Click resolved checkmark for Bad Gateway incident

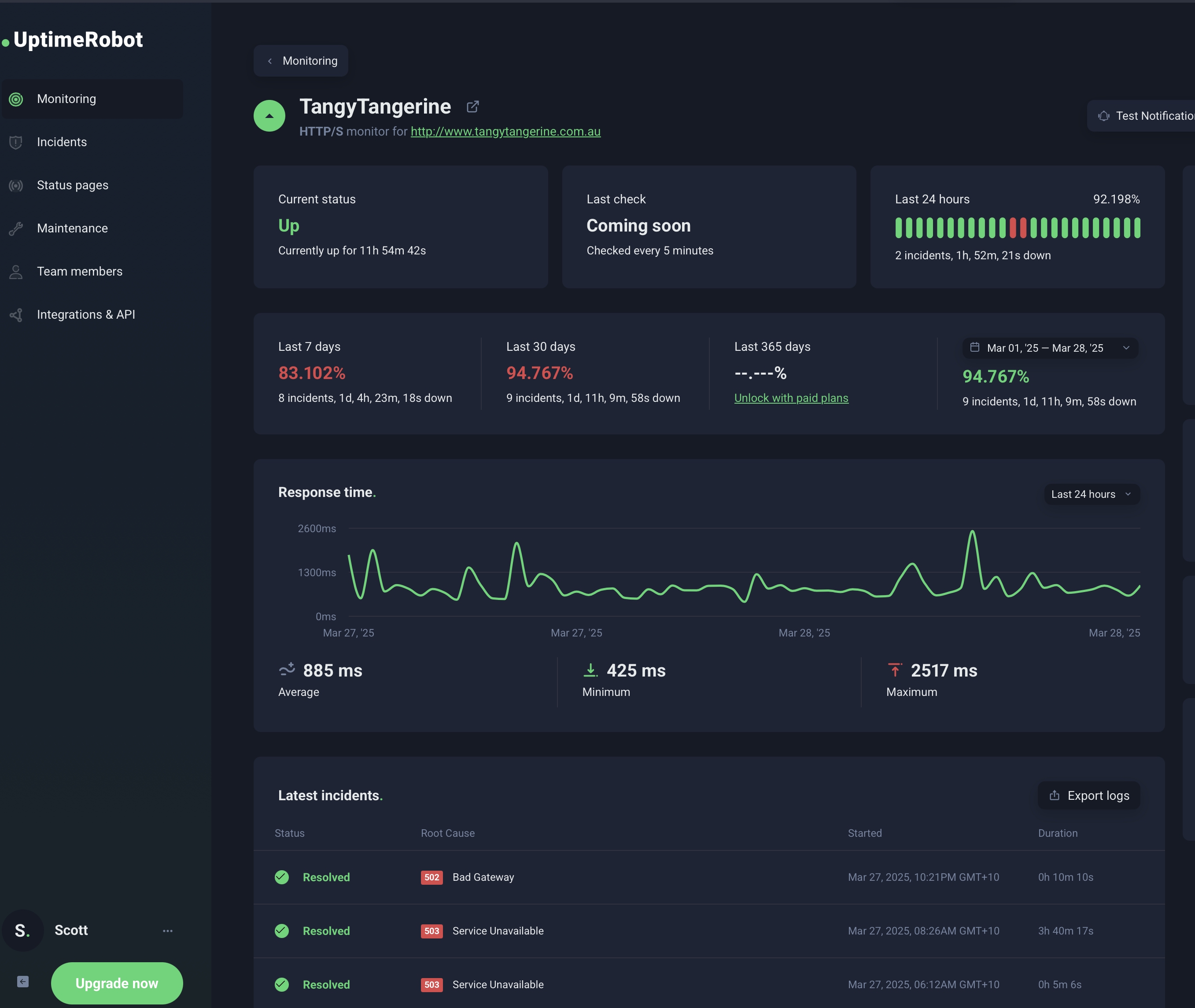(x=282, y=877)
